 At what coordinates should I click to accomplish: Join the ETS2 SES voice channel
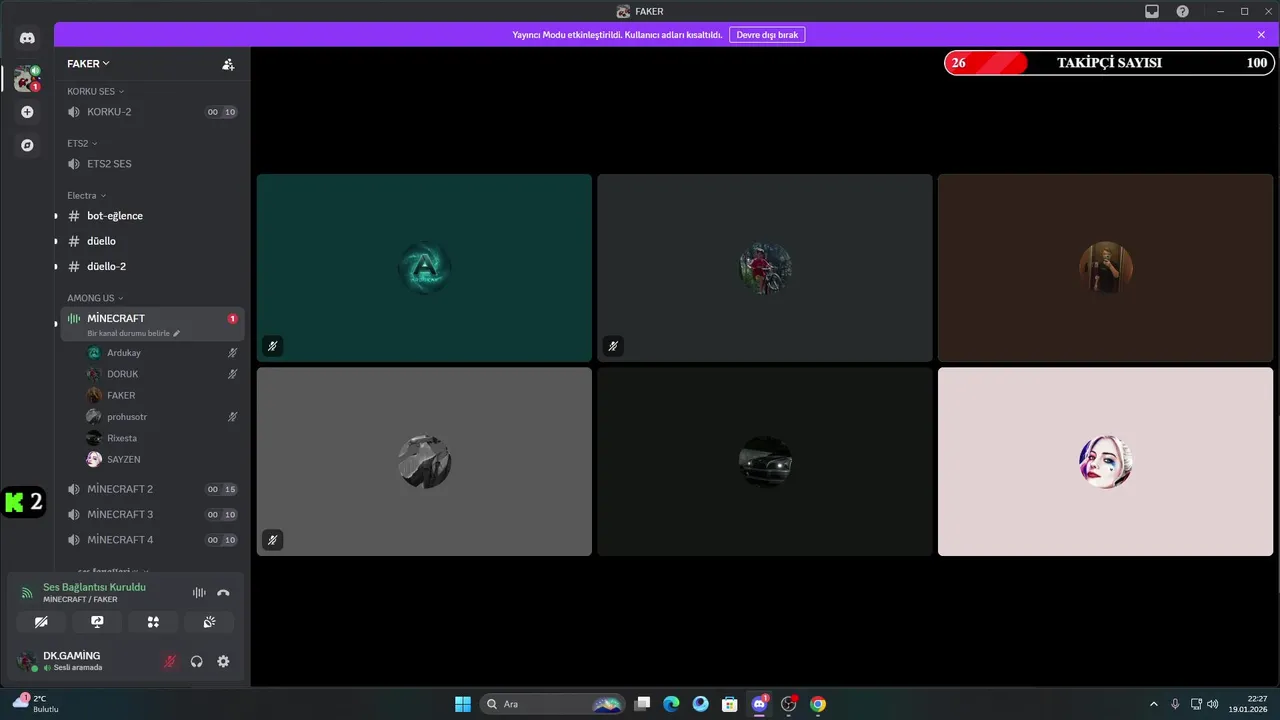click(x=152, y=164)
